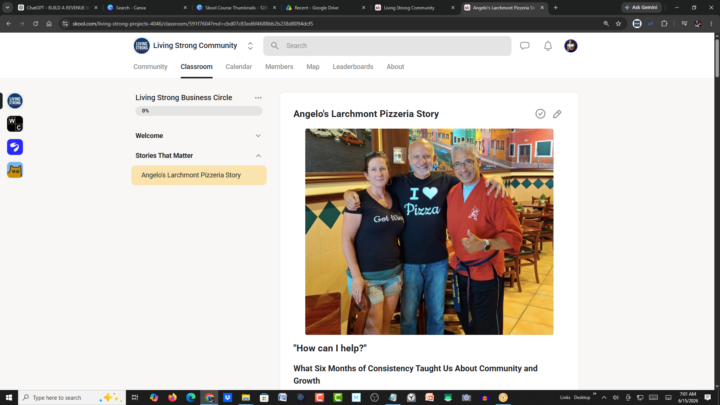
Task: Switch to the Leaderboards tab
Action: pyautogui.click(x=353, y=67)
